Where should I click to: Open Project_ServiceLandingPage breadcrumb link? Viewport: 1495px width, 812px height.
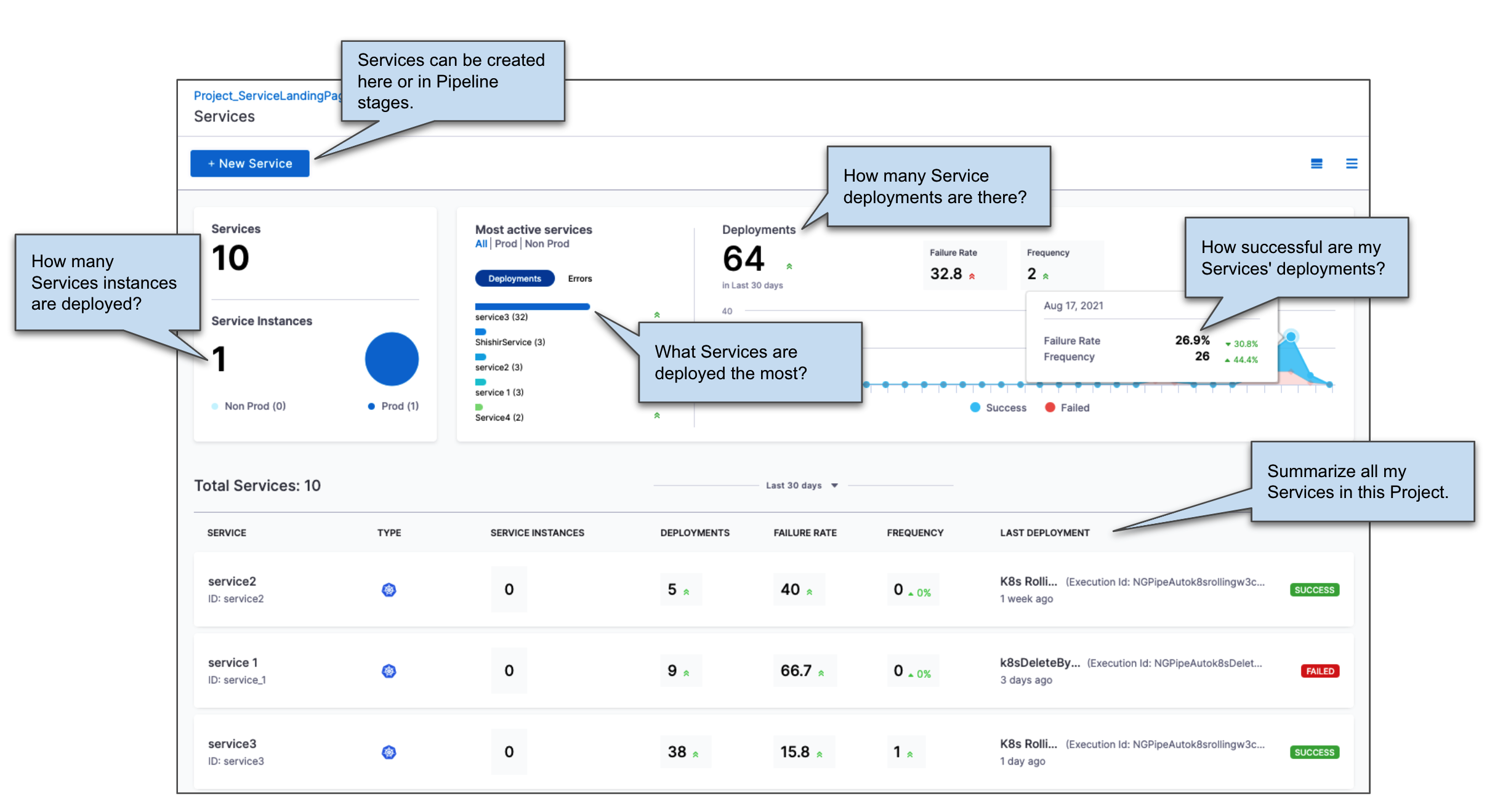267,96
